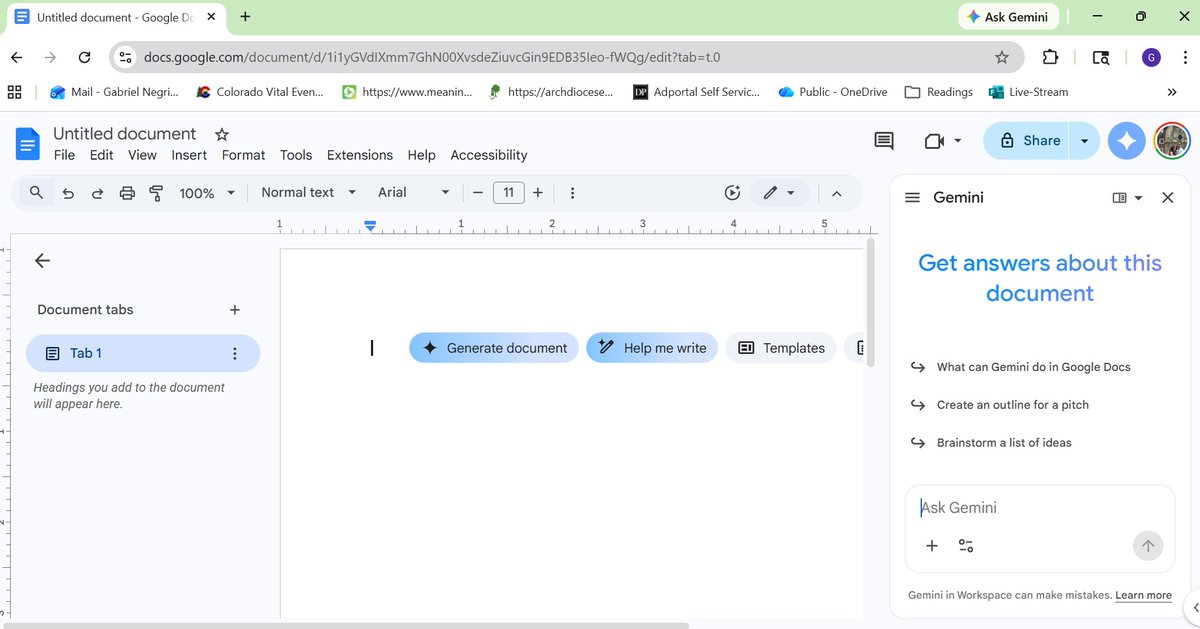Open the zoom 100% dropdown
This screenshot has height=629, width=1200.
(x=207, y=193)
